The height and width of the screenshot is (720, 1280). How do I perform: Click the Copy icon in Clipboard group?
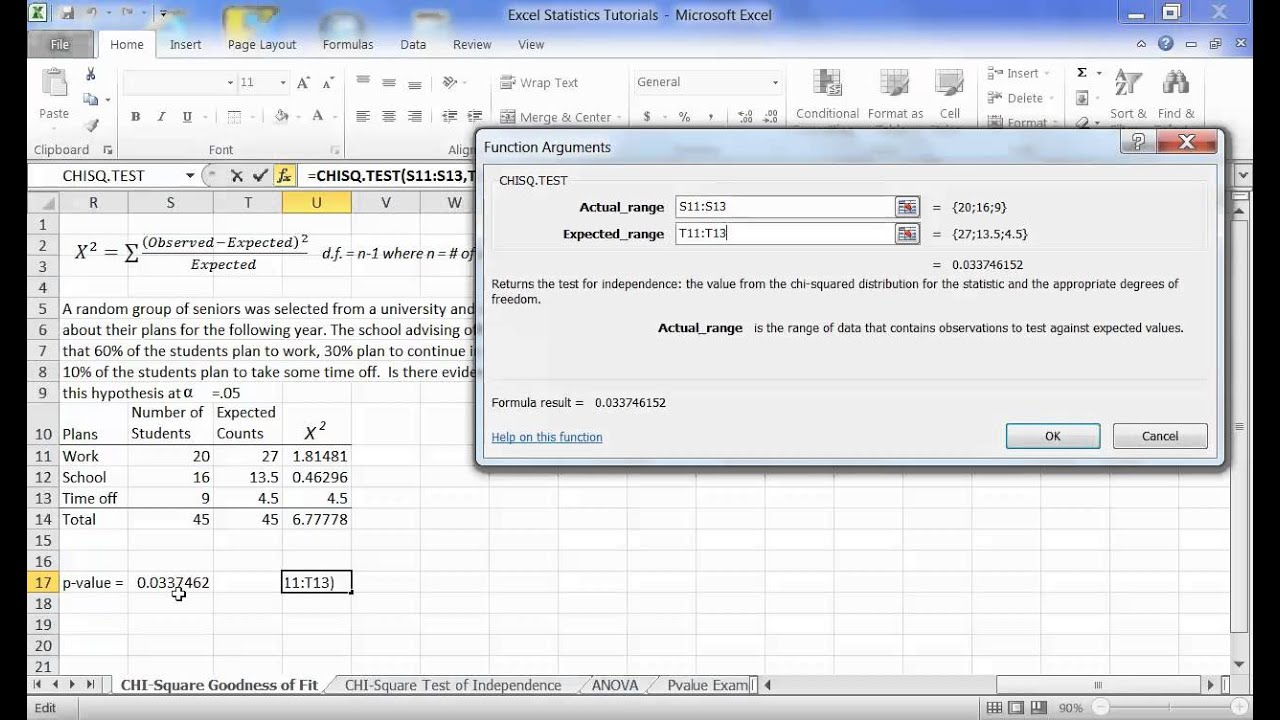coord(91,99)
